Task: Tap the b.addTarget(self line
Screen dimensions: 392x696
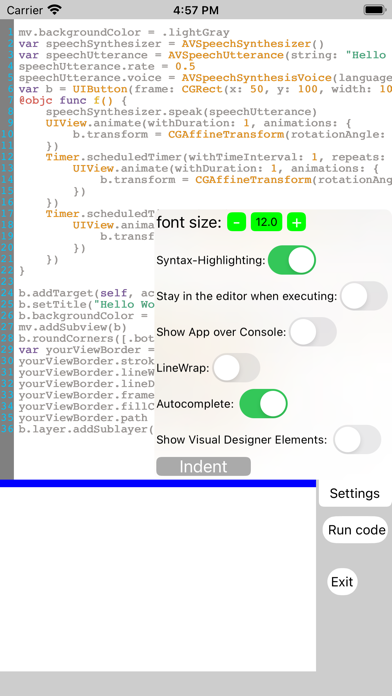Action: [x=86, y=293]
